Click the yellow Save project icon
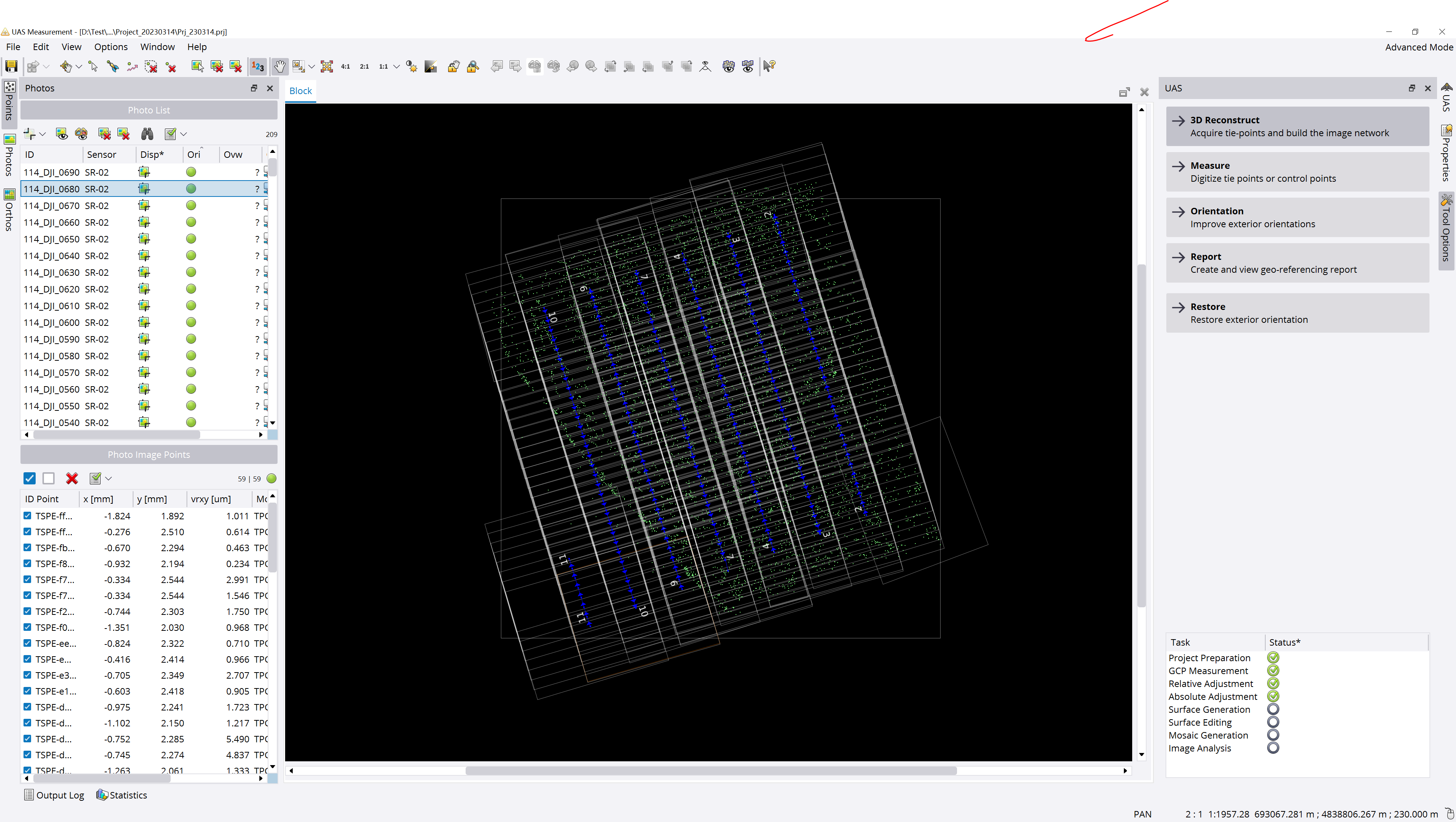Viewport: 1456px width, 822px height. tap(11, 66)
